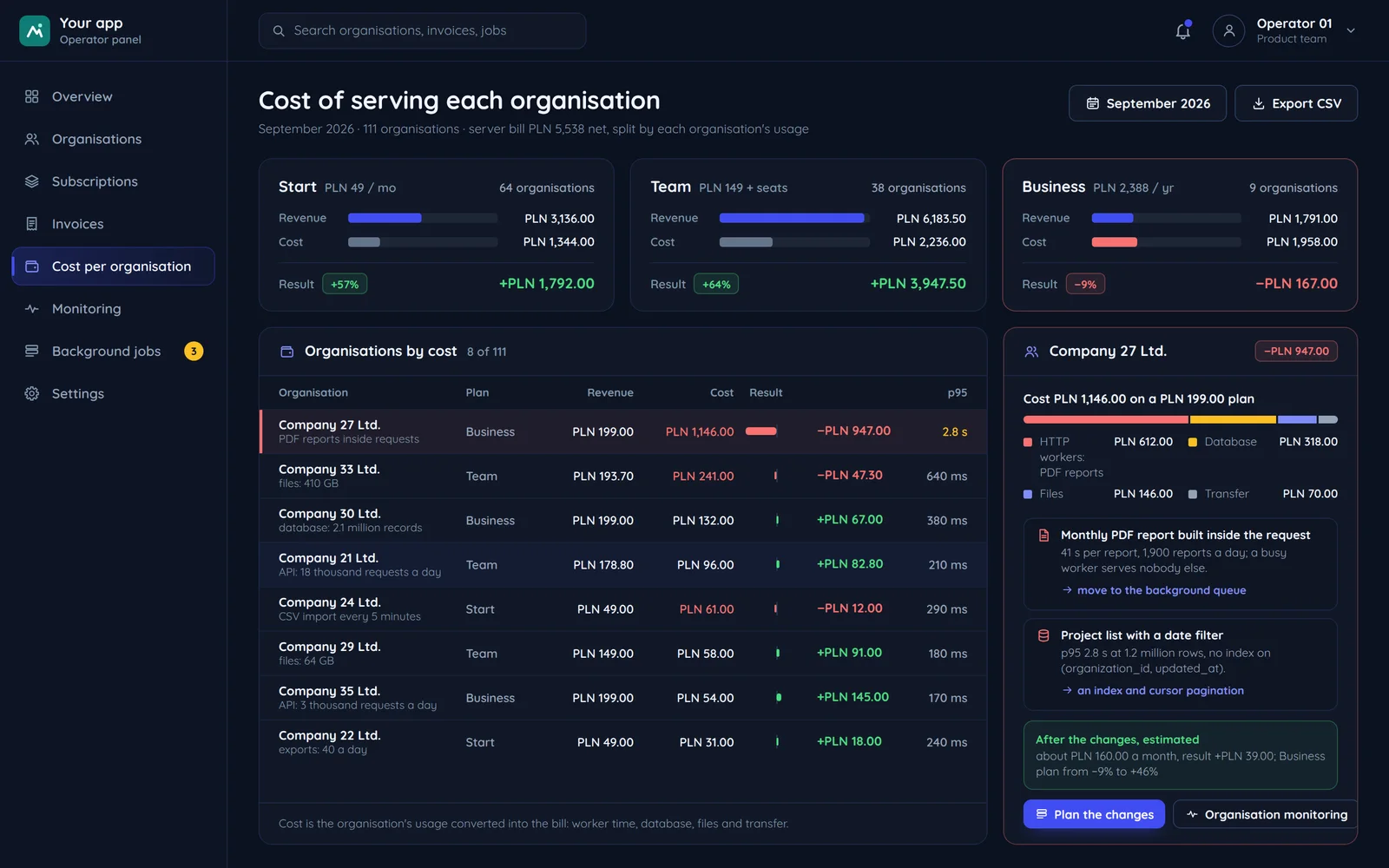Screen dimensions: 1389x868
Task: Click the Your app logo icon
Action: coord(35,30)
